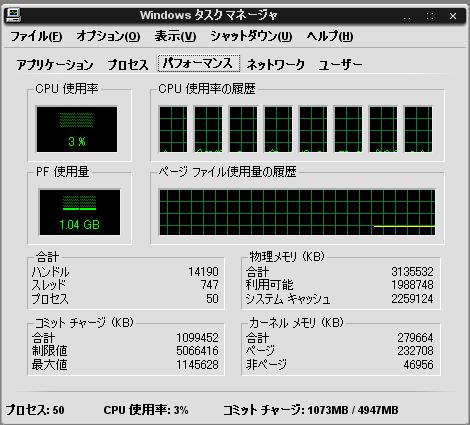This screenshot has width=470, height=425.
Task: Click the 物理メモリ (KB) group title
Action: coord(287,257)
